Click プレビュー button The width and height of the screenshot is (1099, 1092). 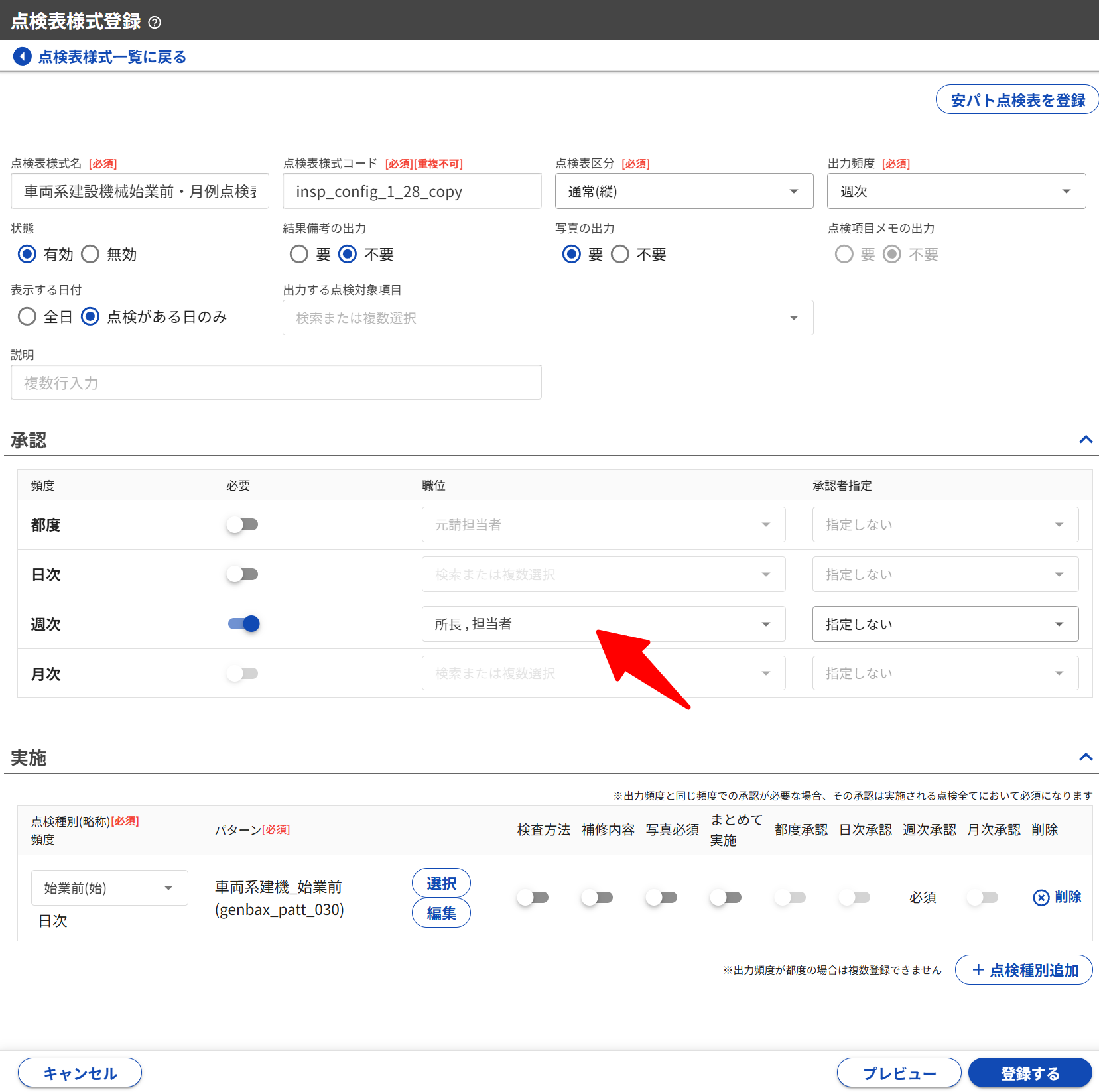pyautogui.click(x=899, y=1073)
